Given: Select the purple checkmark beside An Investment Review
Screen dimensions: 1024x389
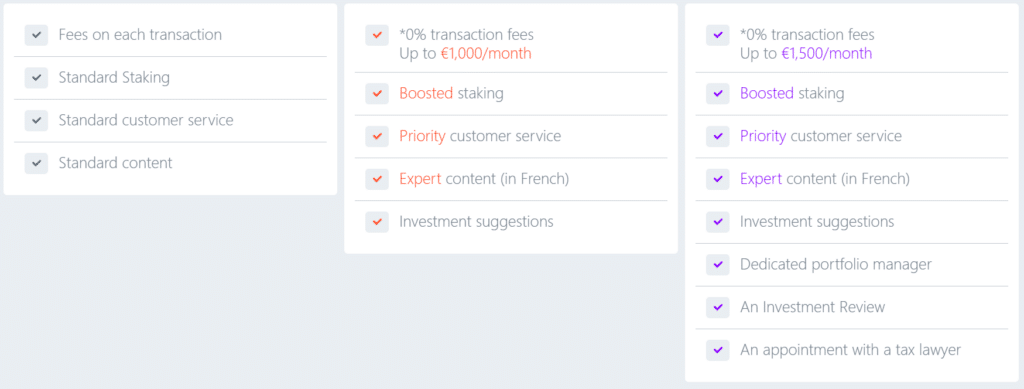Looking at the screenshot, I should tap(718, 307).
